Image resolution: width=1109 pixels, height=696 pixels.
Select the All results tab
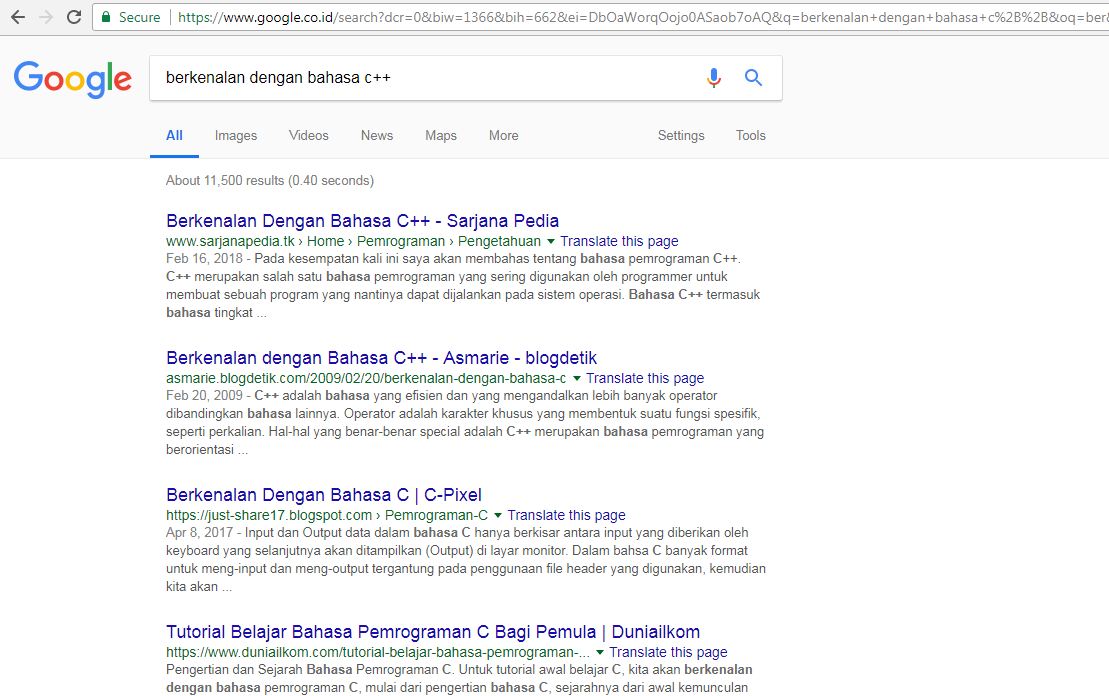click(174, 135)
